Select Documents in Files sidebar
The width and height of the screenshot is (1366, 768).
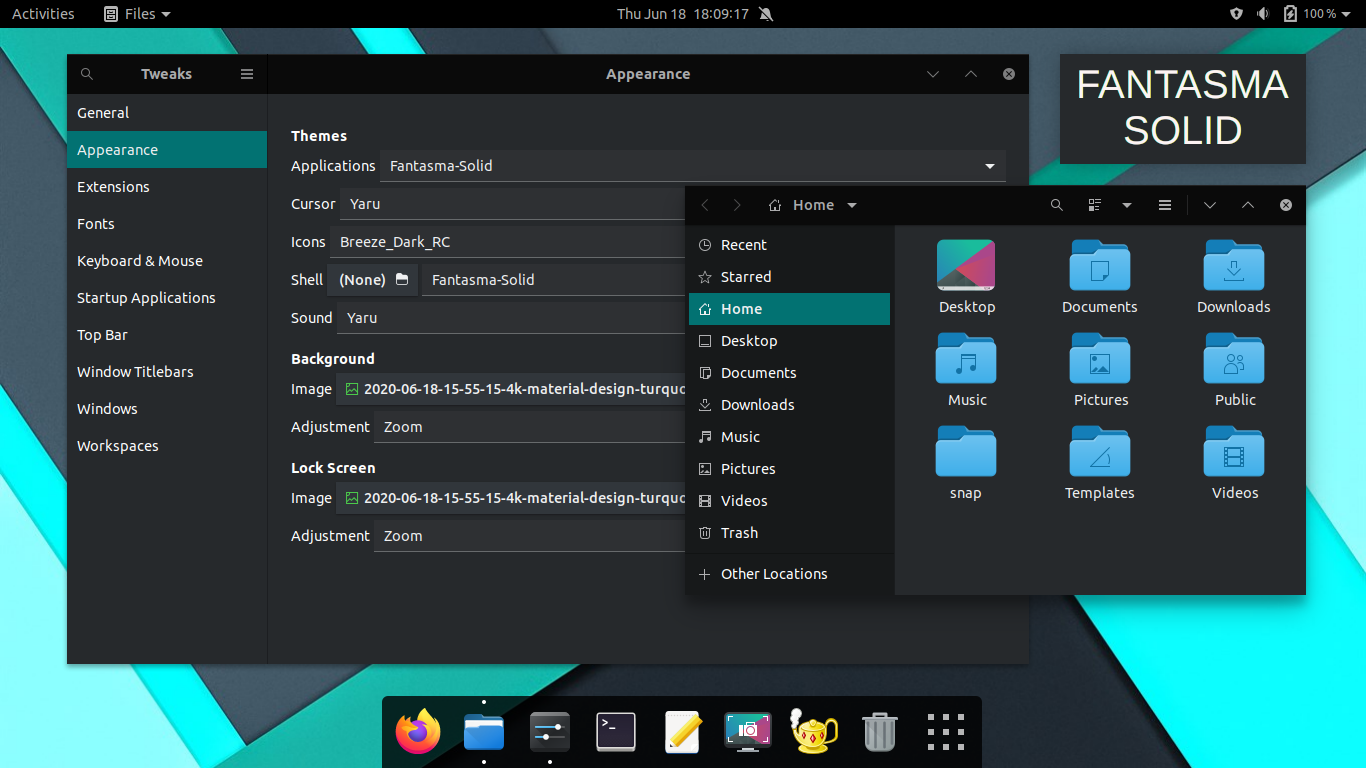point(789,373)
